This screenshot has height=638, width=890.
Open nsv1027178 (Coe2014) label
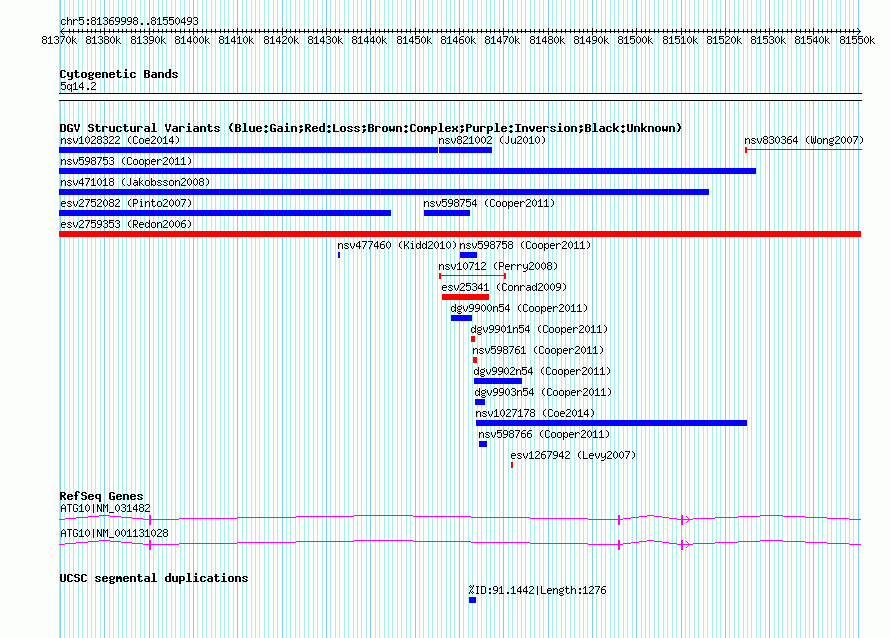coord(535,413)
